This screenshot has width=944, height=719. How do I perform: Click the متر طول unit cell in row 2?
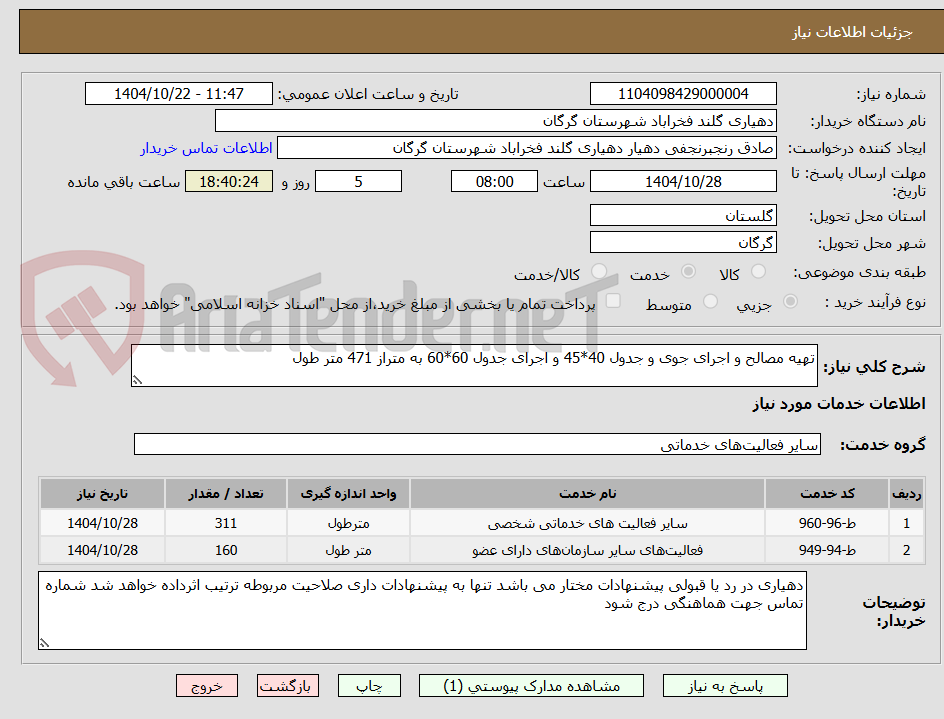(349, 550)
